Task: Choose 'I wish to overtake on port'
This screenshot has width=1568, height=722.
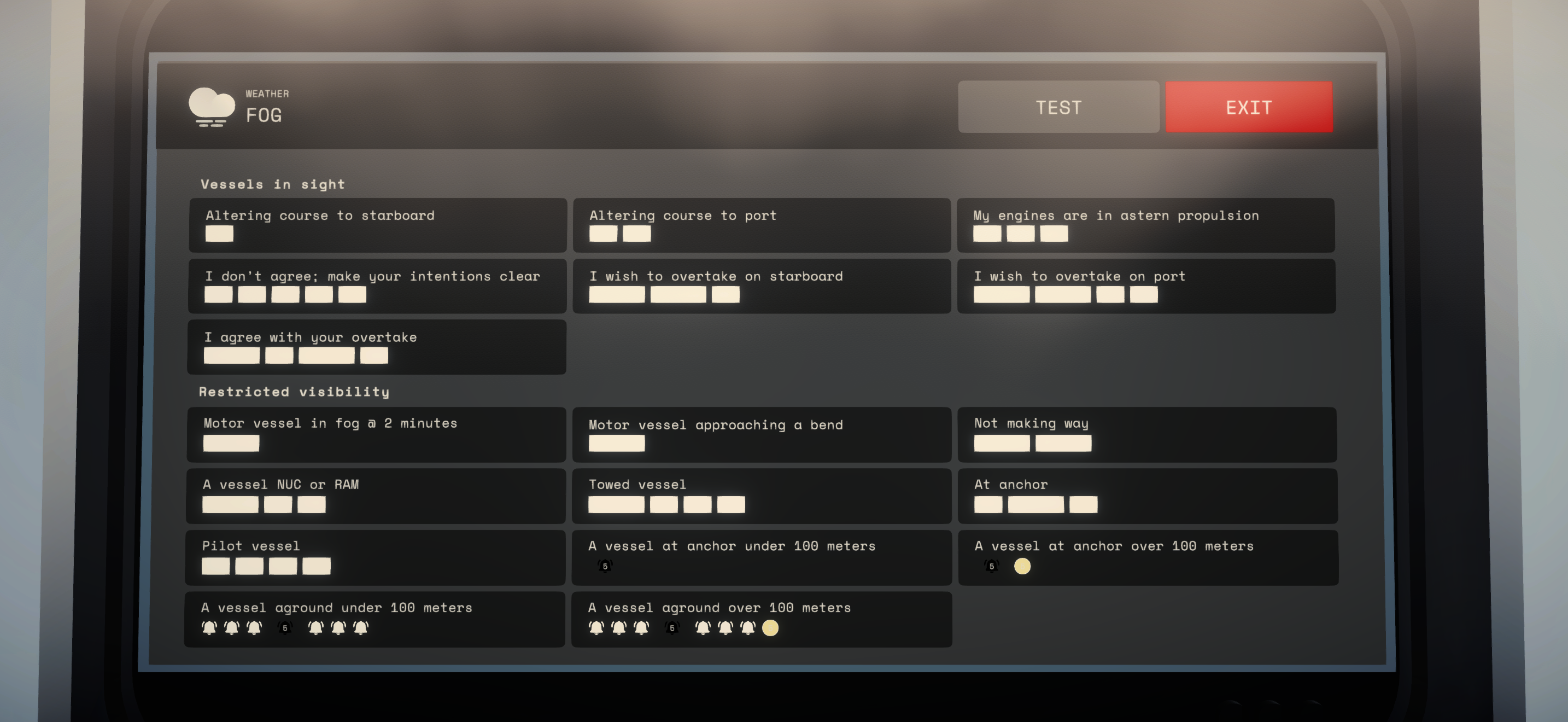Action: point(1146,286)
